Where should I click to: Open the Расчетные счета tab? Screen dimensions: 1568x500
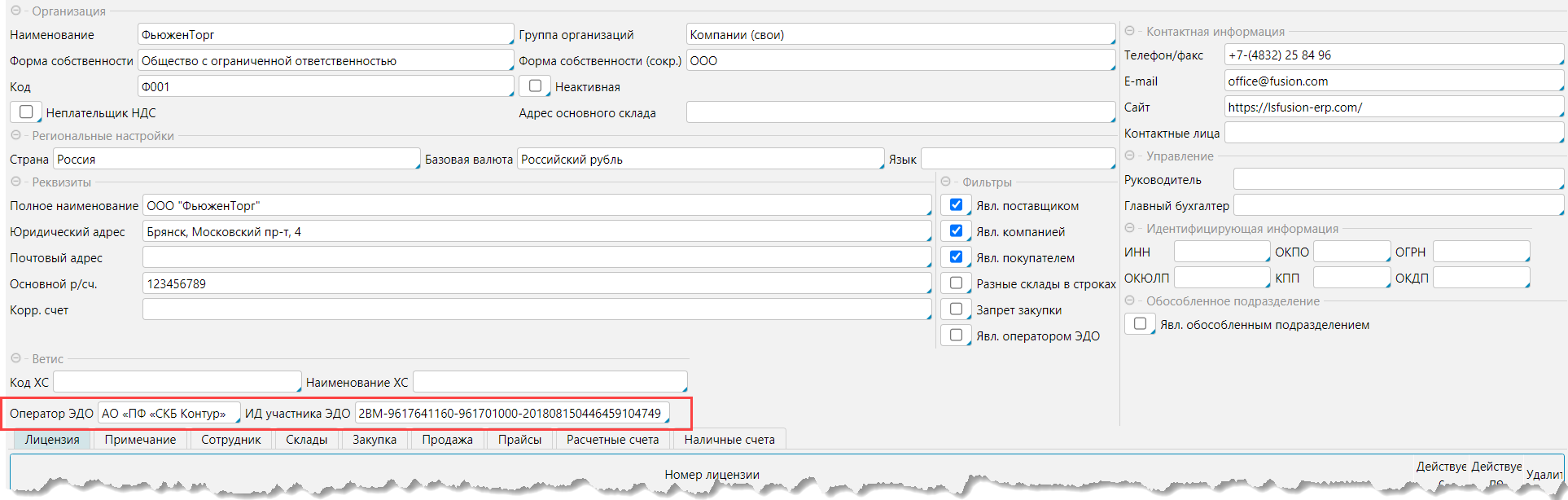[x=612, y=440]
